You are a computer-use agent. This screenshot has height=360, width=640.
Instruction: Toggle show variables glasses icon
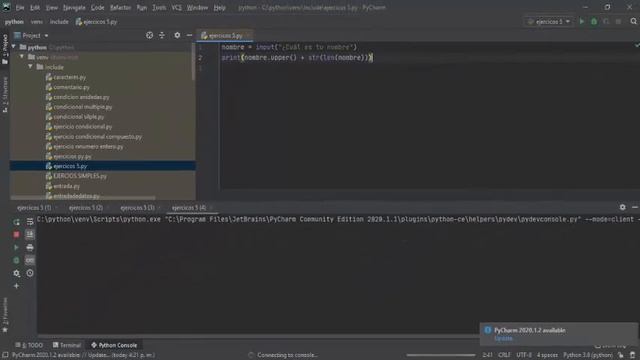point(30,260)
